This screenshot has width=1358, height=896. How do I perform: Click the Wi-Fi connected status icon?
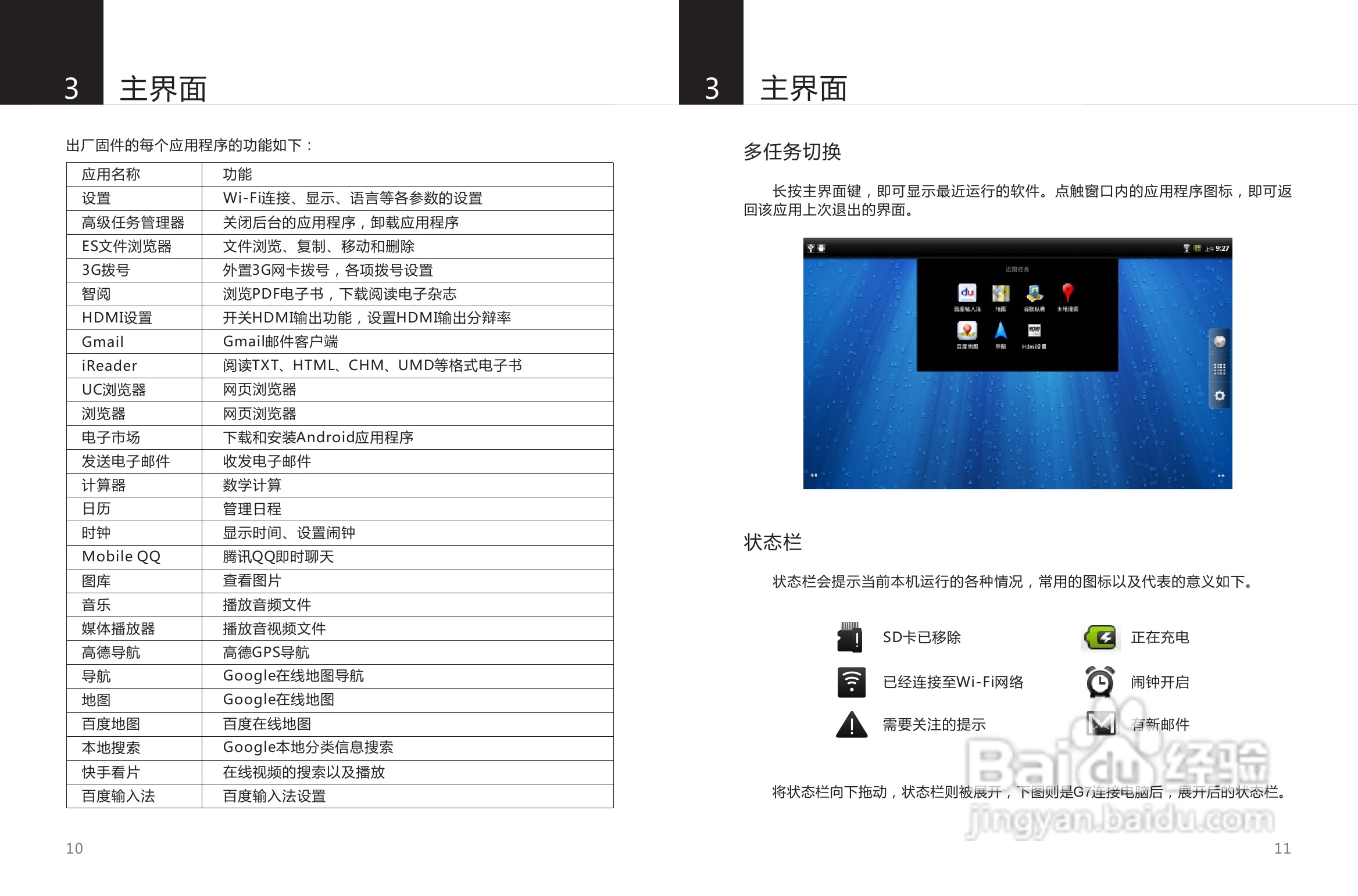852,682
